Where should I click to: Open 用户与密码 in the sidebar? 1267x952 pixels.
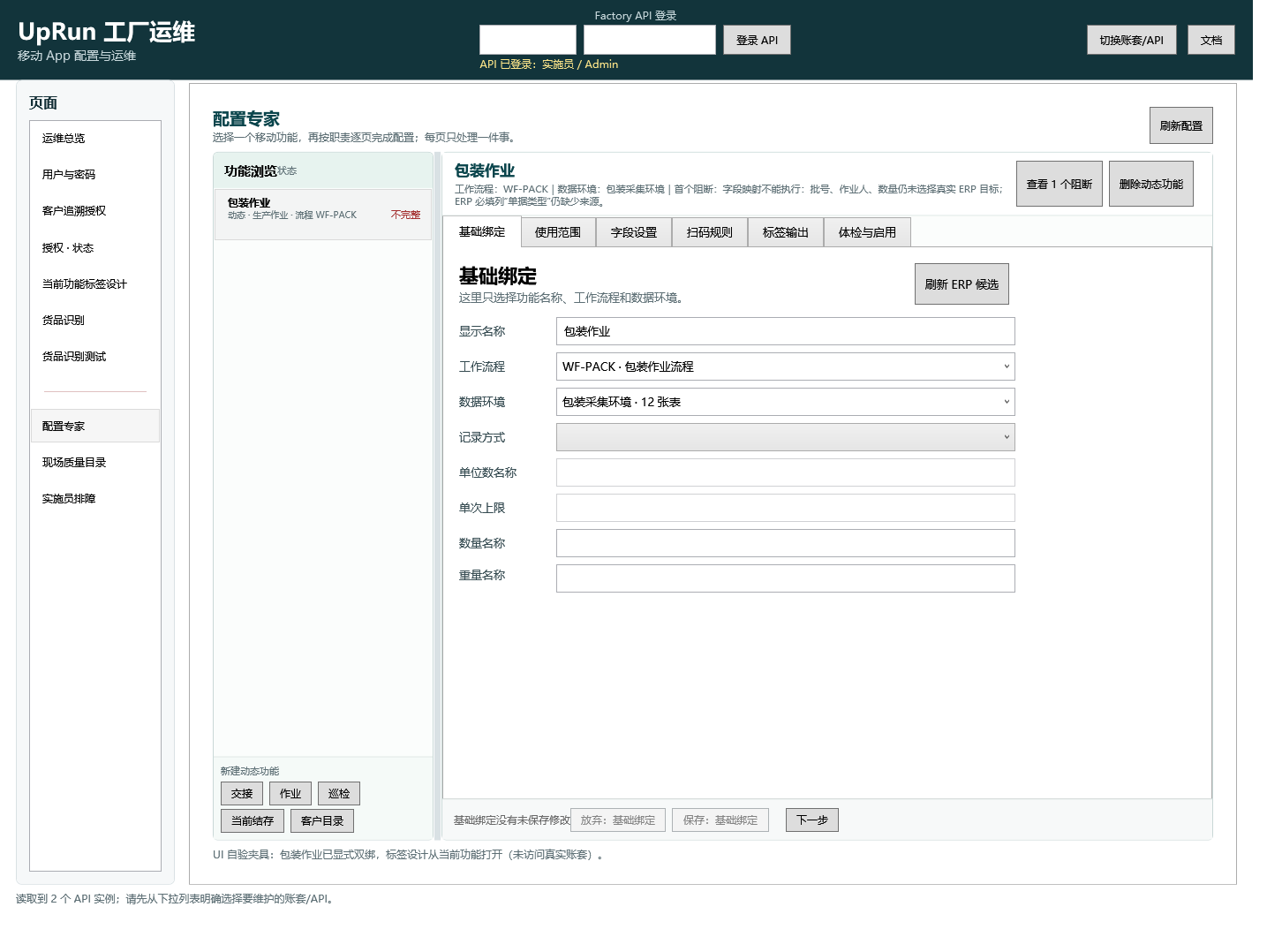pyautogui.click(x=95, y=175)
